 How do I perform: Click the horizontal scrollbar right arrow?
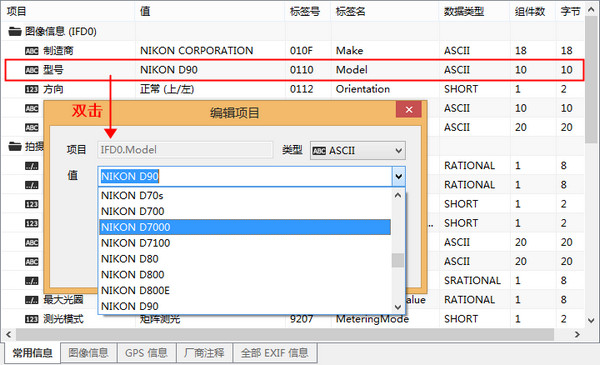pos(577,335)
